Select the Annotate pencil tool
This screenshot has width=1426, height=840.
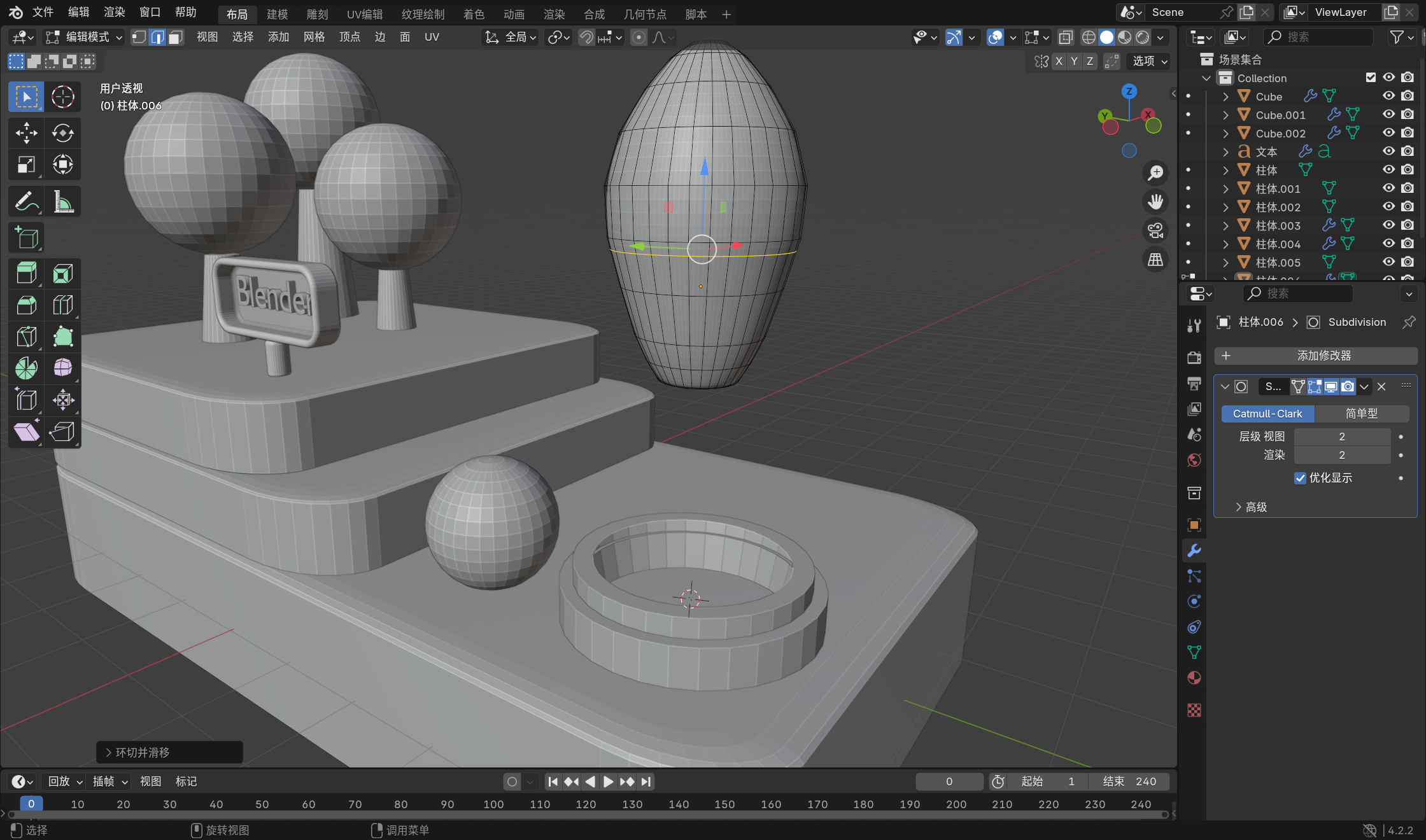tap(26, 202)
